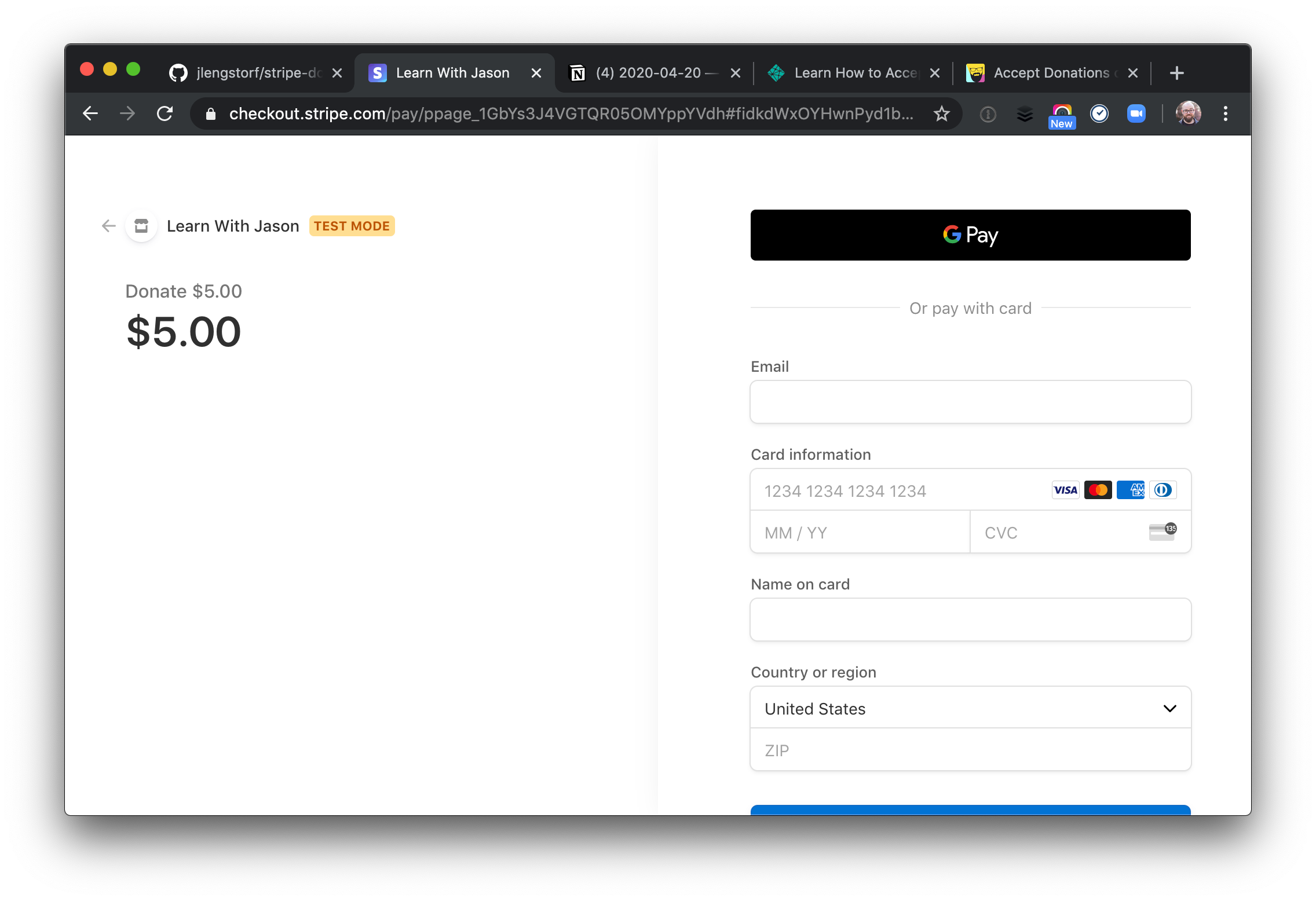Click the Email input field
Screen dimensions: 1316x901
tap(971, 400)
